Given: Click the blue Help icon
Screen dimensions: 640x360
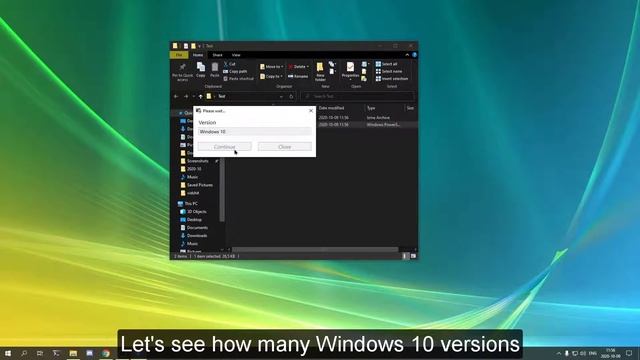Looking at the screenshot, I should (x=414, y=55).
